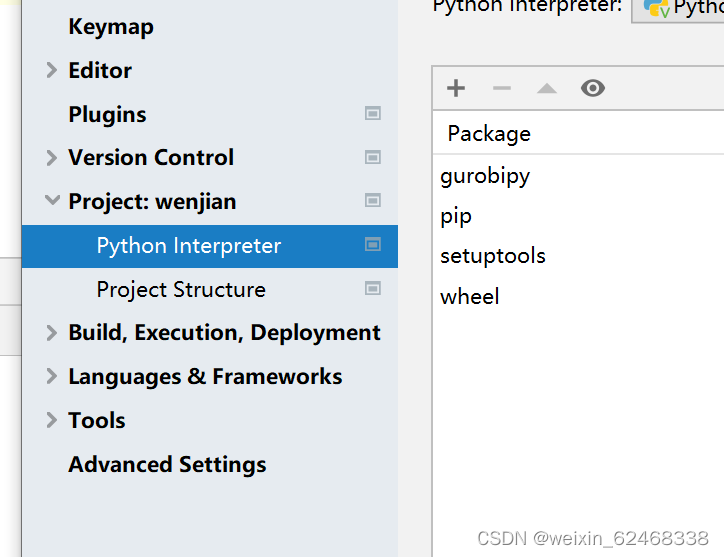Open the Project Structure page
This screenshot has width=724, height=557.
[x=181, y=289]
